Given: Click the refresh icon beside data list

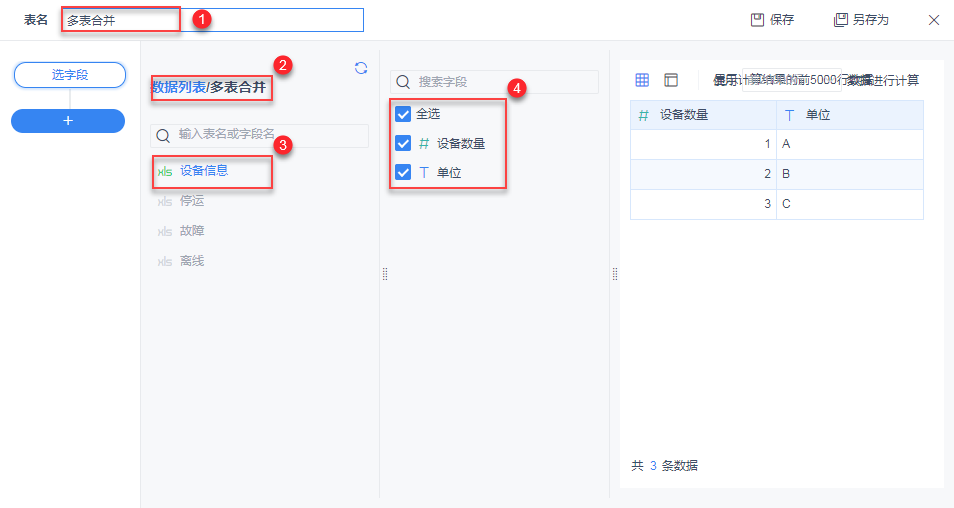Looking at the screenshot, I should point(361,68).
